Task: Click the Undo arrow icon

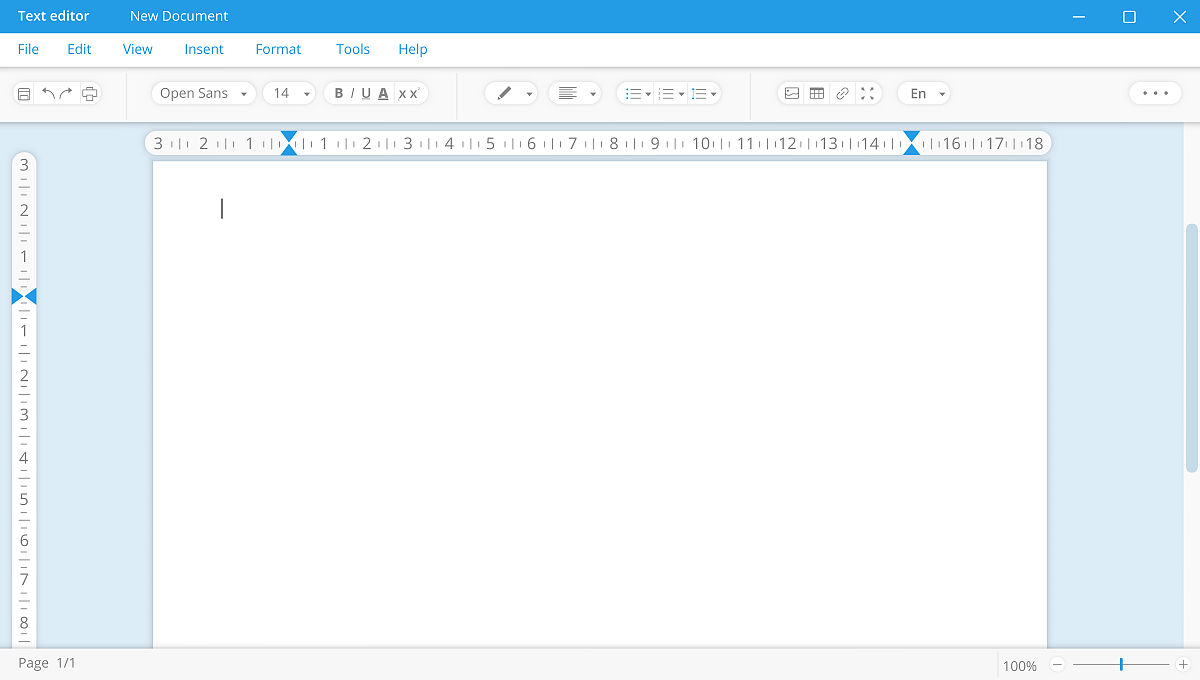Action: (x=47, y=94)
